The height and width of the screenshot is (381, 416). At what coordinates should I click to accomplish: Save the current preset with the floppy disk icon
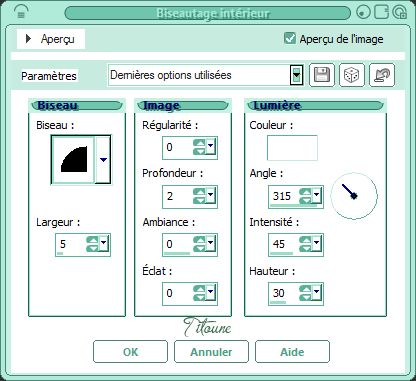(322, 75)
